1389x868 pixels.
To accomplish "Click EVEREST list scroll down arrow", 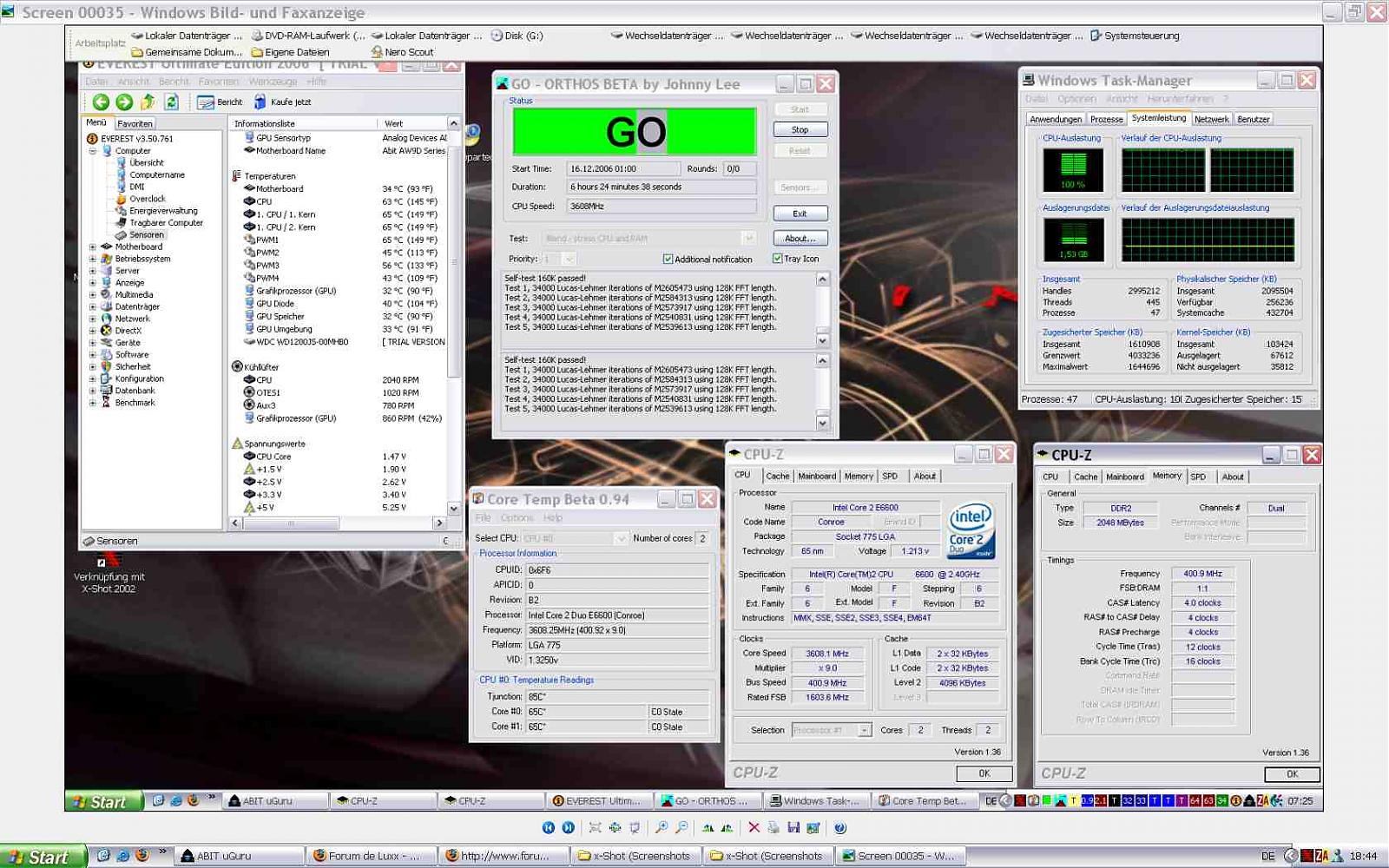I will [x=453, y=509].
